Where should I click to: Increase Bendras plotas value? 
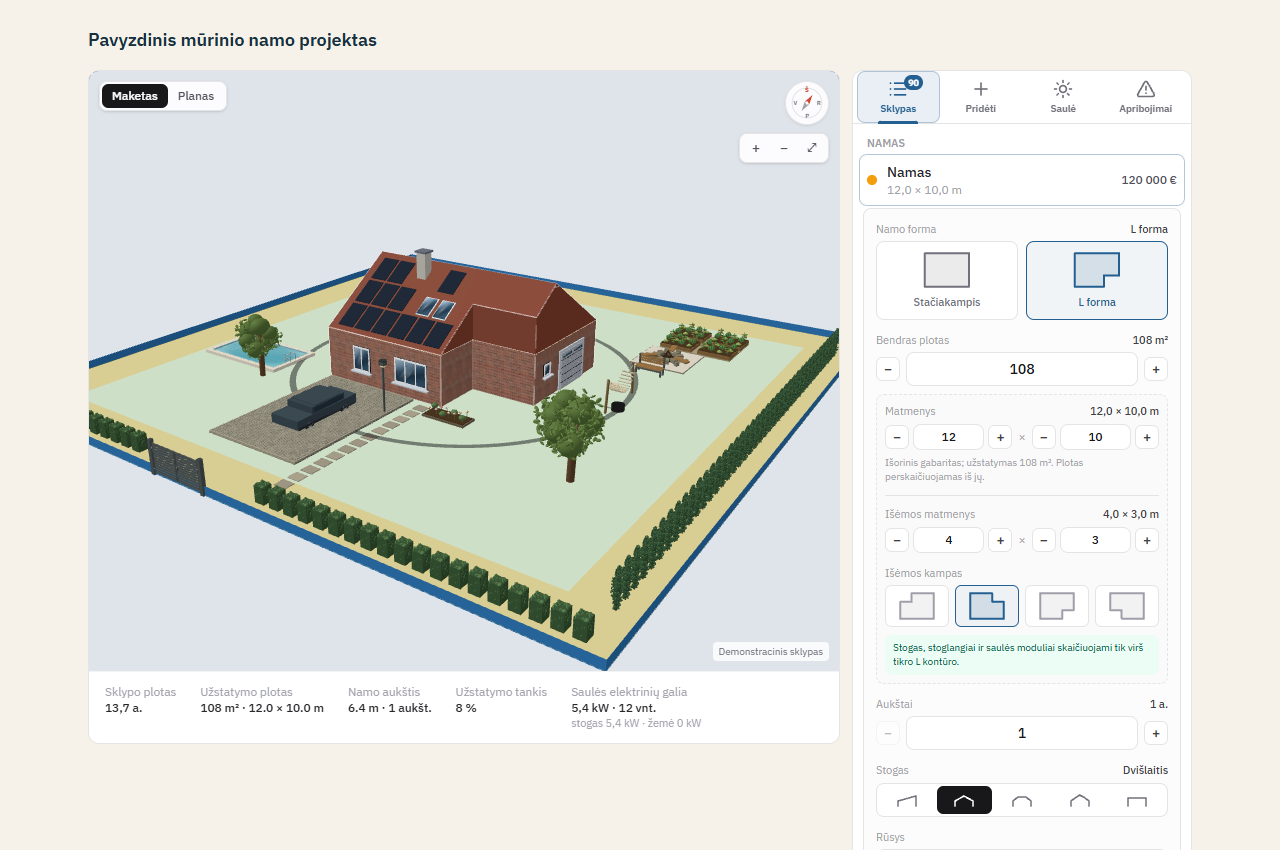[x=1156, y=369]
